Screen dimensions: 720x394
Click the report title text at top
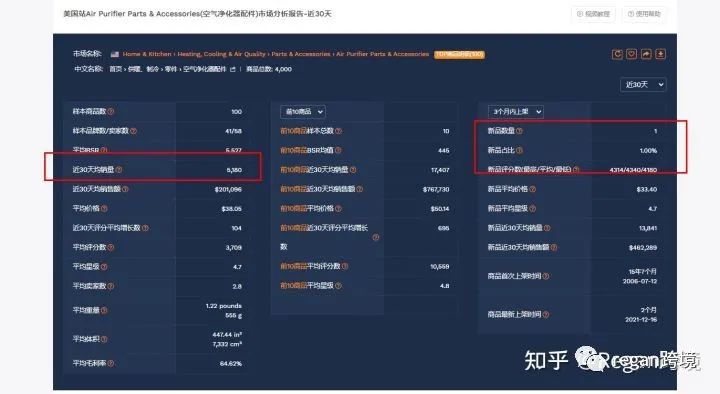197,14
